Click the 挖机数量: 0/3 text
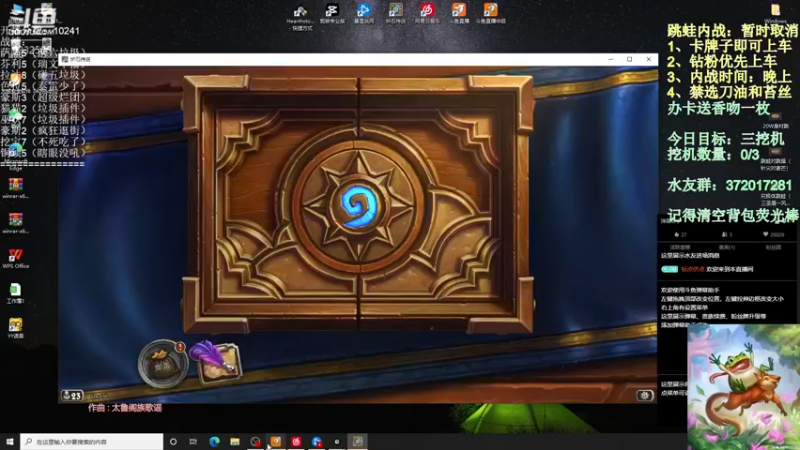The width and height of the screenshot is (800, 450). 713,154
